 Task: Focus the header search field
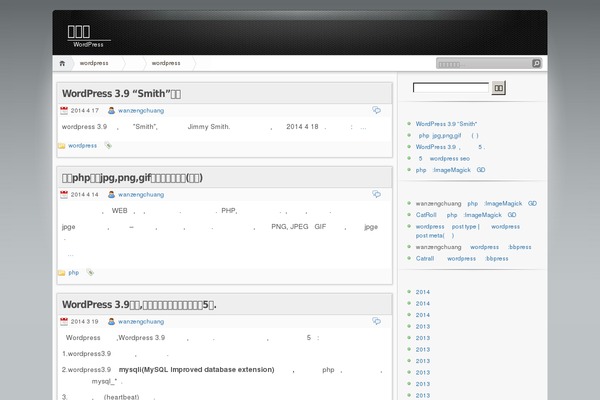[484, 64]
